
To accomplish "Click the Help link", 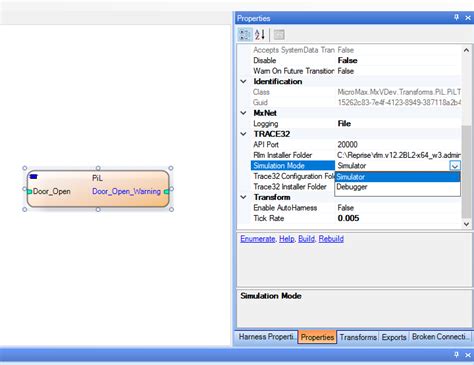I will (287, 239).
